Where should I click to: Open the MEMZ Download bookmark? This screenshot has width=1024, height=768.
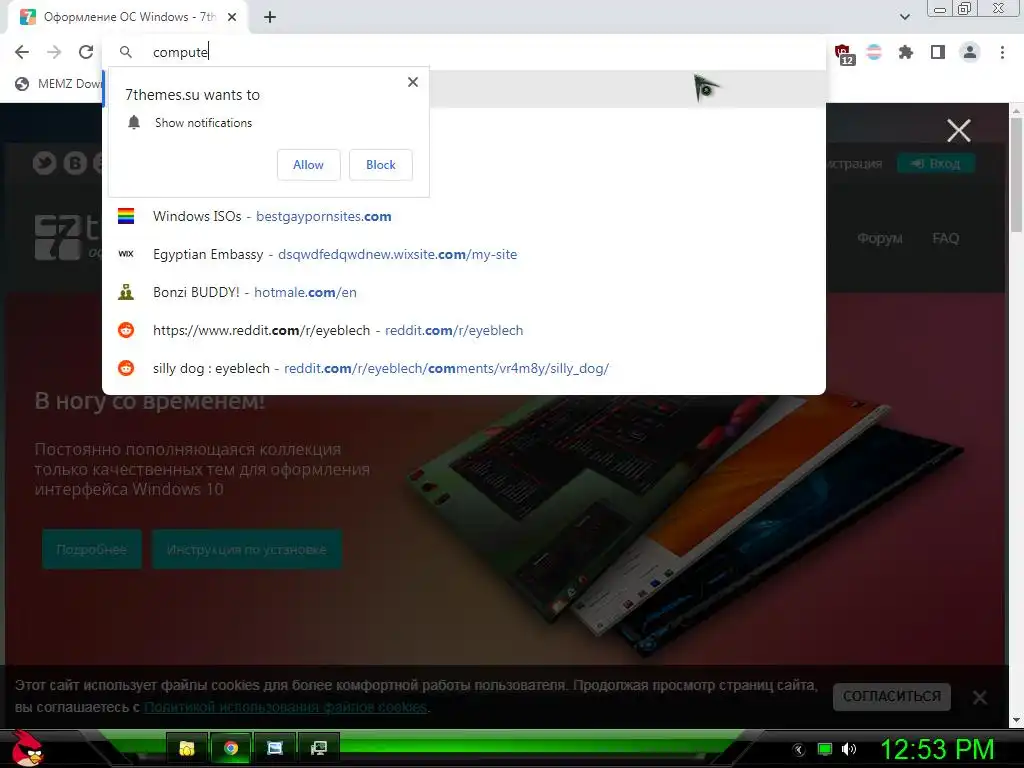coord(59,84)
